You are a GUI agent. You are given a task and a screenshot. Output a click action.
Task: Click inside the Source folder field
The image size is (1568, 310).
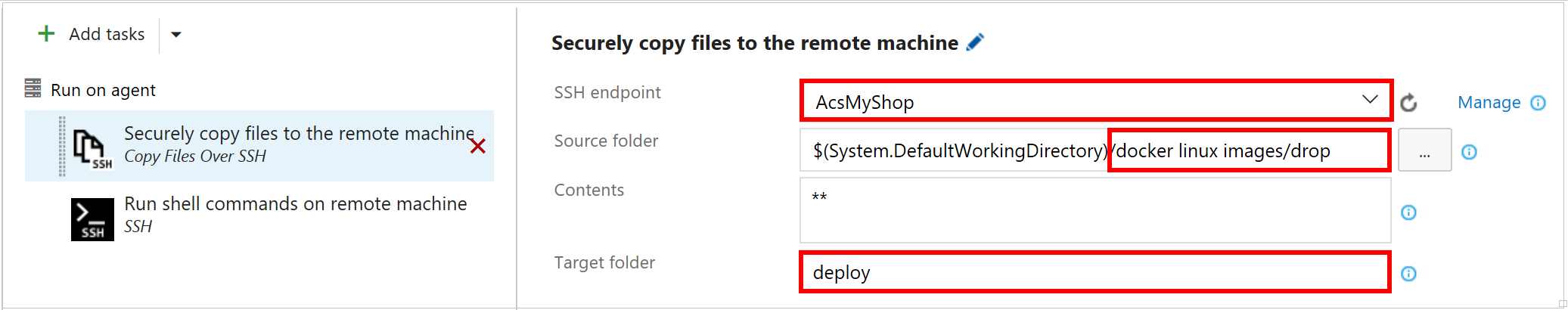click(x=1095, y=150)
